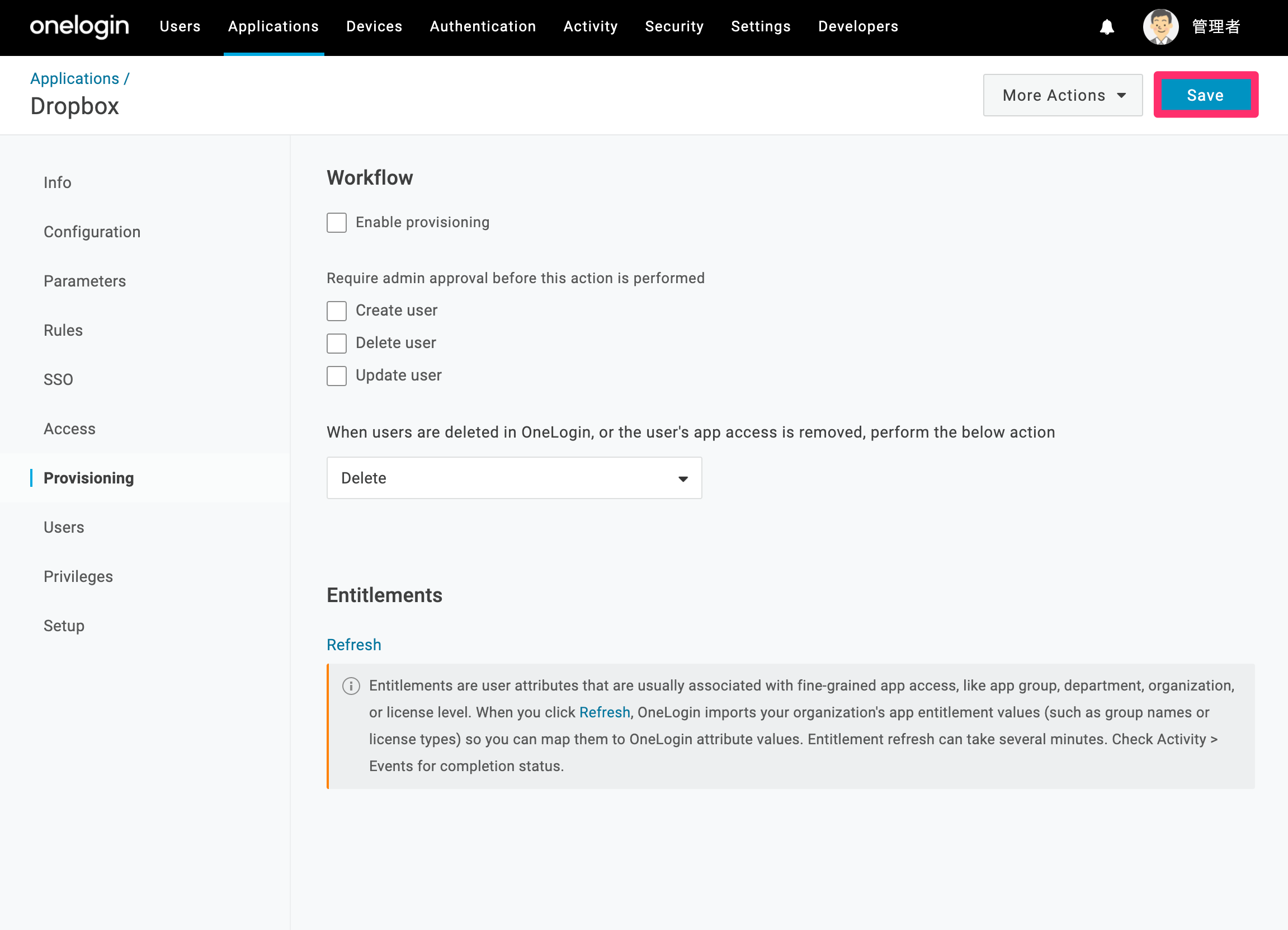Enable provisioning checkbox

(x=336, y=223)
